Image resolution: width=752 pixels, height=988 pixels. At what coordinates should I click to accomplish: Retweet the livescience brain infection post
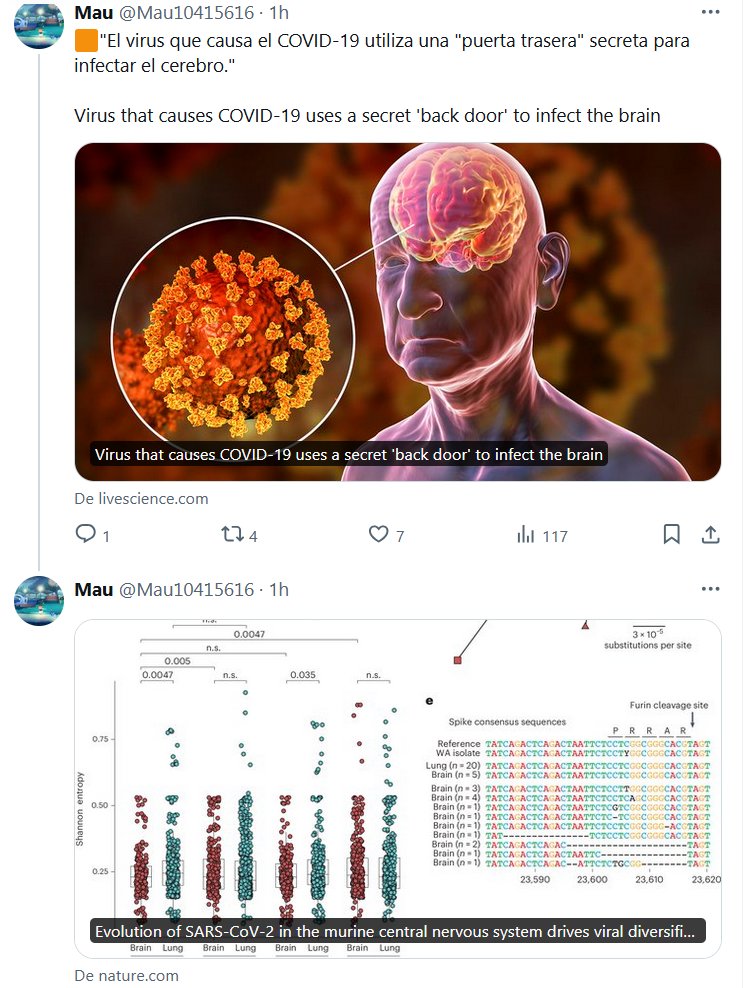pyautogui.click(x=232, y=535)
